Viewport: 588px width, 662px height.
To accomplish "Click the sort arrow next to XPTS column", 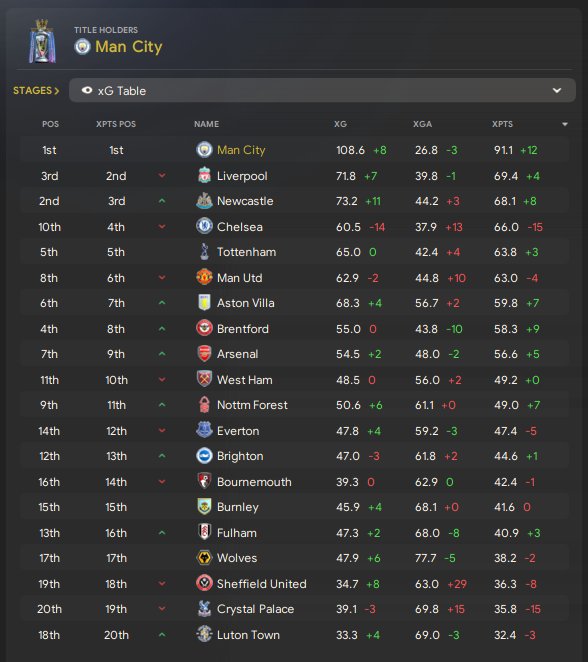I will pos(565,124).
